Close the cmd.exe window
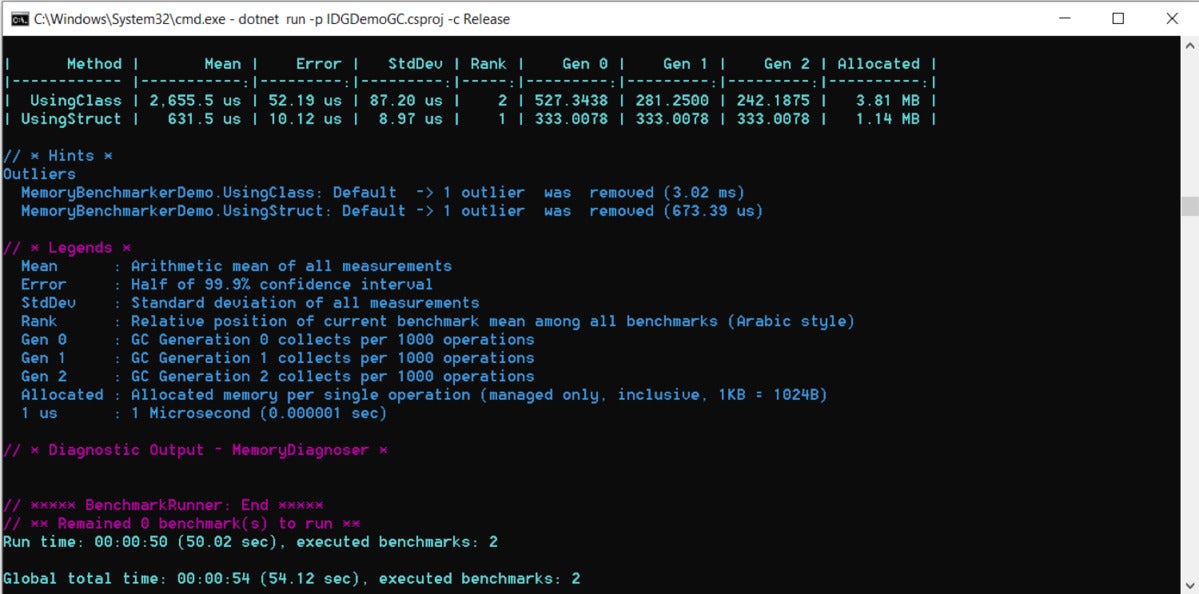Viewport: 1199px width, 594px height. [1171, 19]
